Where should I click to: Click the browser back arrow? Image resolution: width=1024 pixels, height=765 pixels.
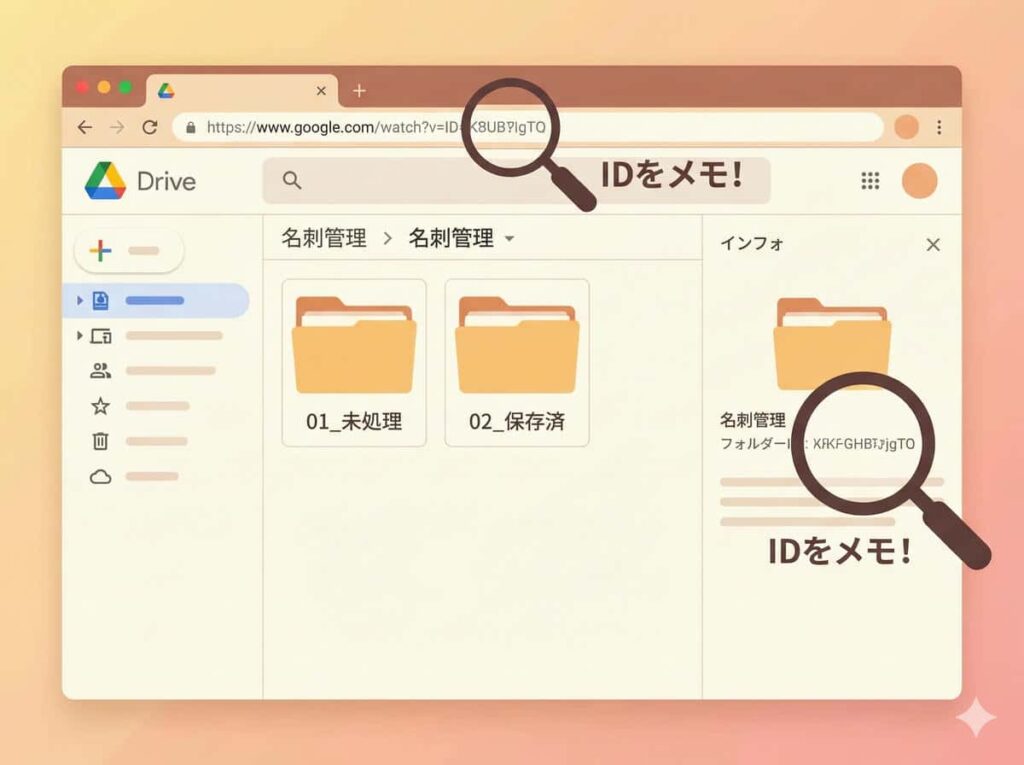(85, 127)
